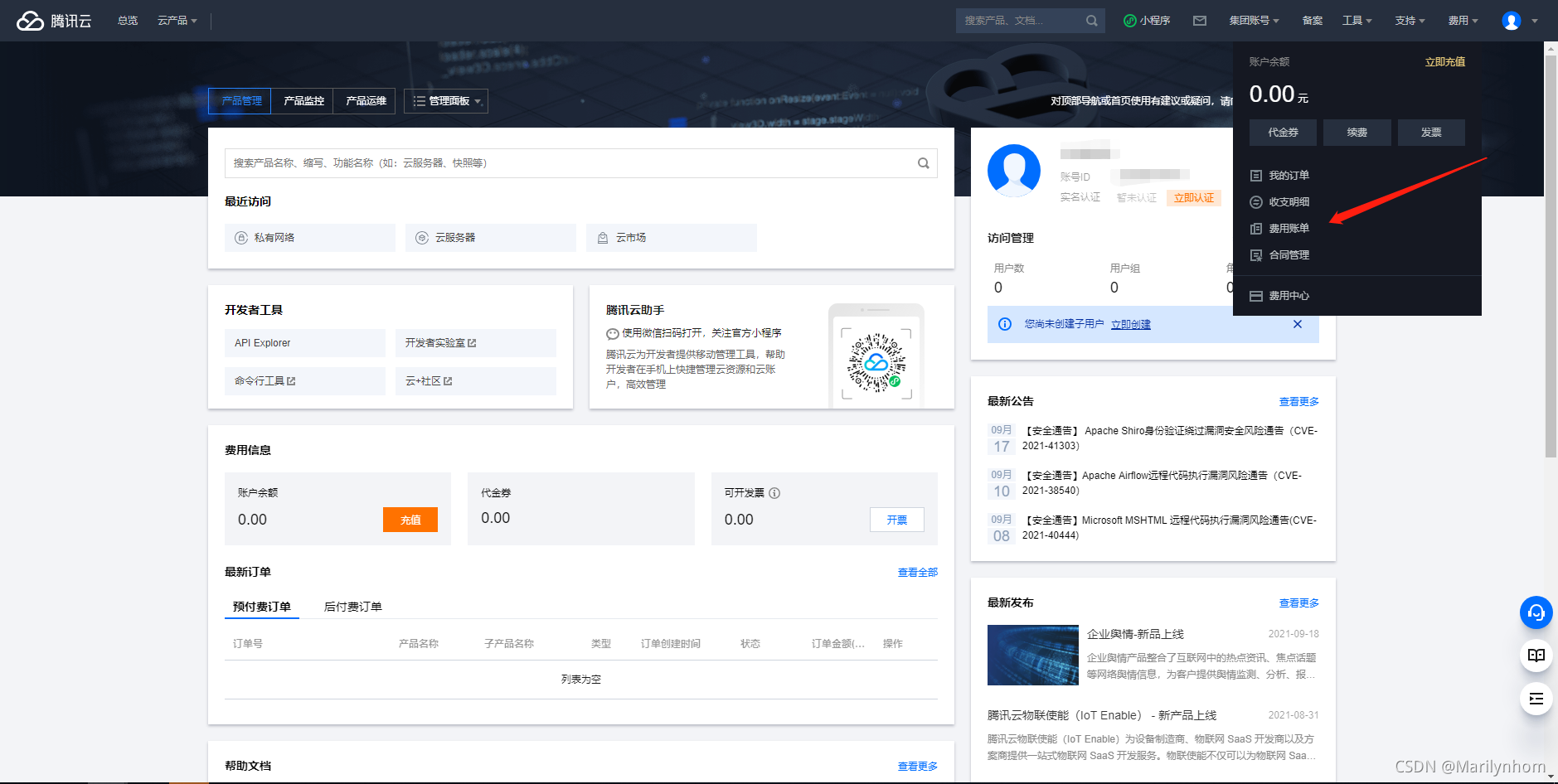
Task: Open 私有网络 recent visit item
Action: pos(310,238)
